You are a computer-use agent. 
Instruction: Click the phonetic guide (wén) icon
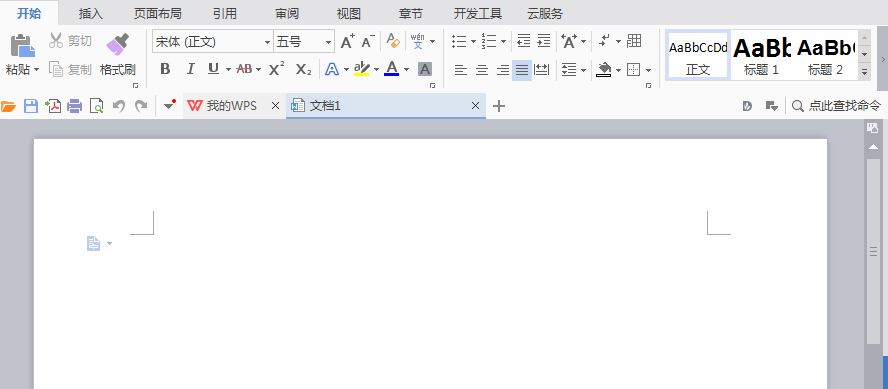418,41
